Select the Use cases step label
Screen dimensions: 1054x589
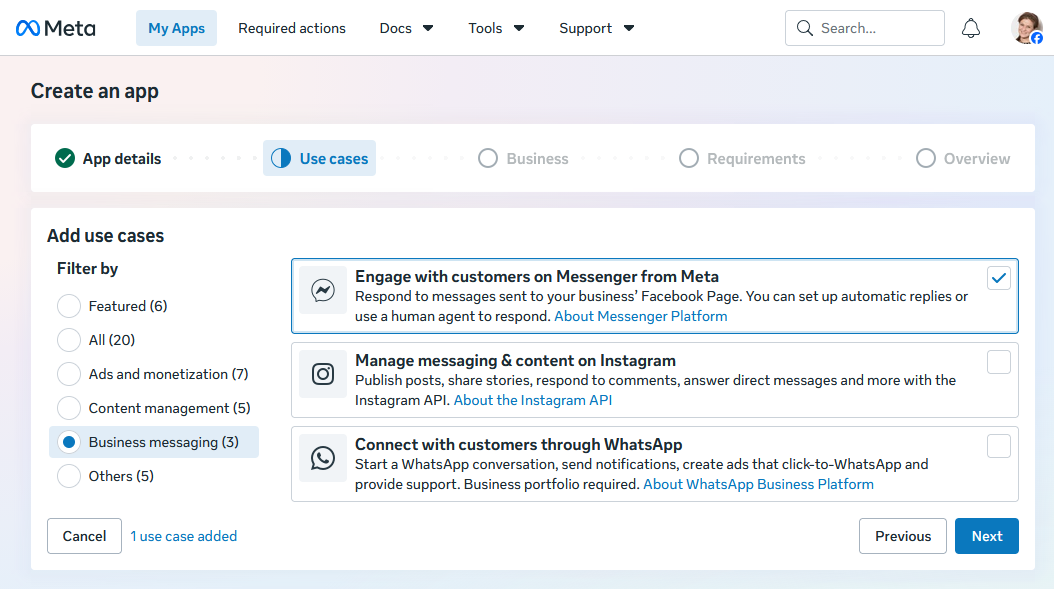point(333,159)
